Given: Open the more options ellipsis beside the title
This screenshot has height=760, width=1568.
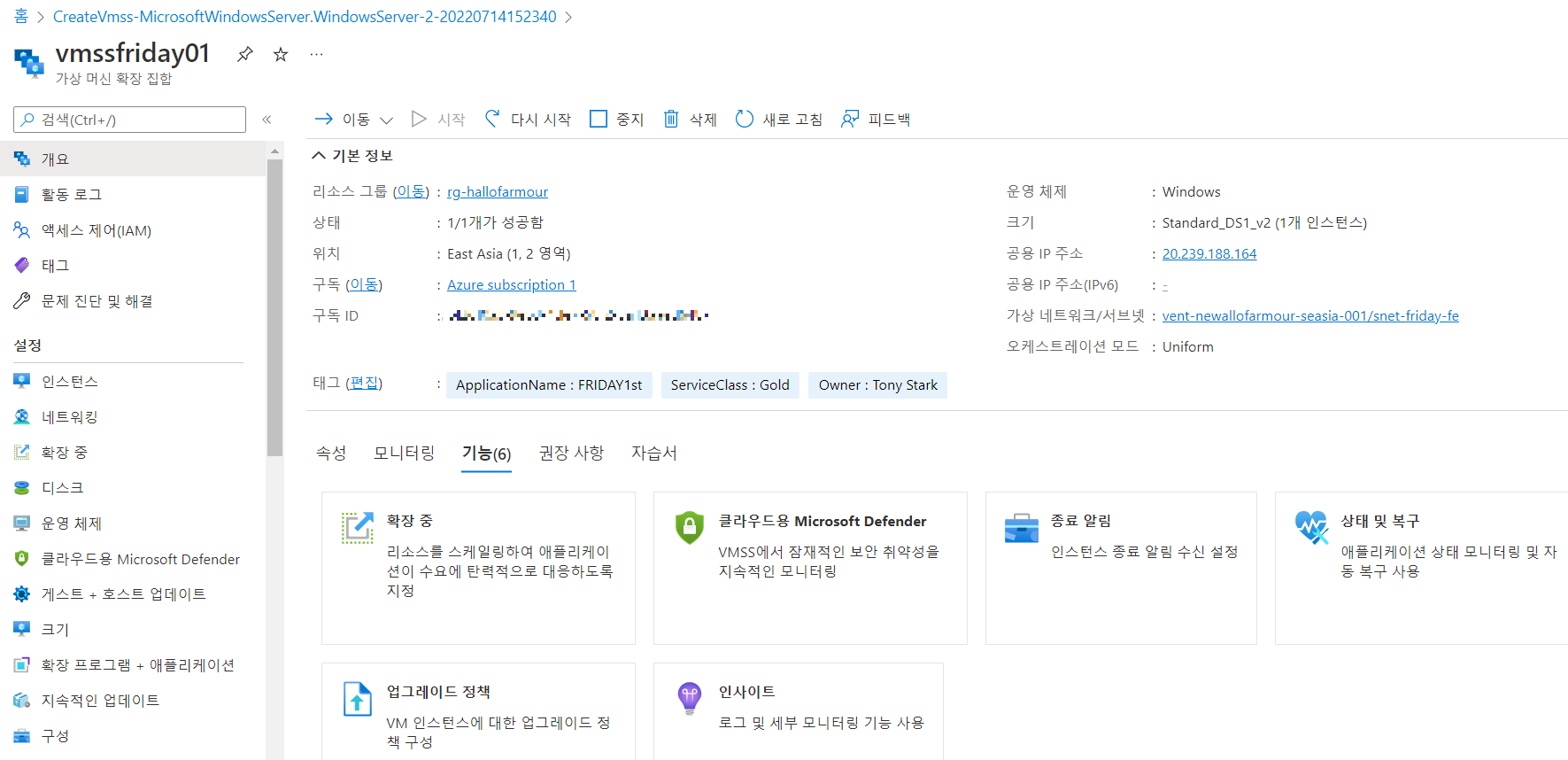Looking at the screenshot, I should [316, 54].
